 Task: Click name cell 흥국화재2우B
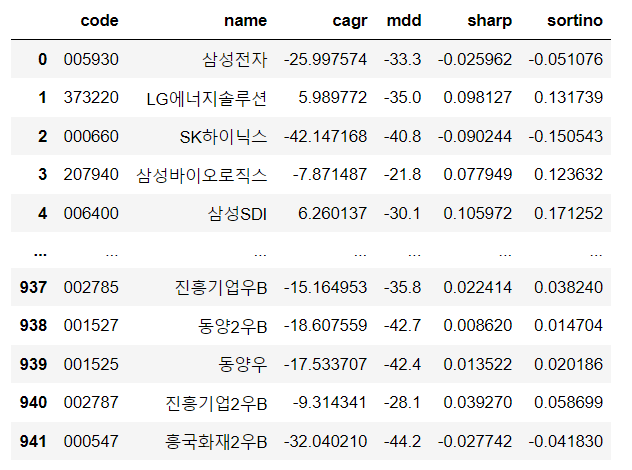(x=216, y=442)
